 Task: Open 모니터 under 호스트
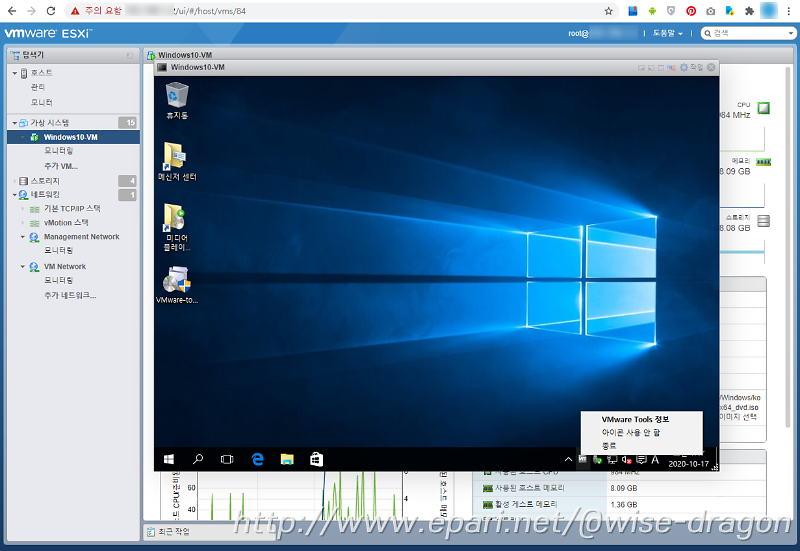pyautogui.click(x=41, y=102)
